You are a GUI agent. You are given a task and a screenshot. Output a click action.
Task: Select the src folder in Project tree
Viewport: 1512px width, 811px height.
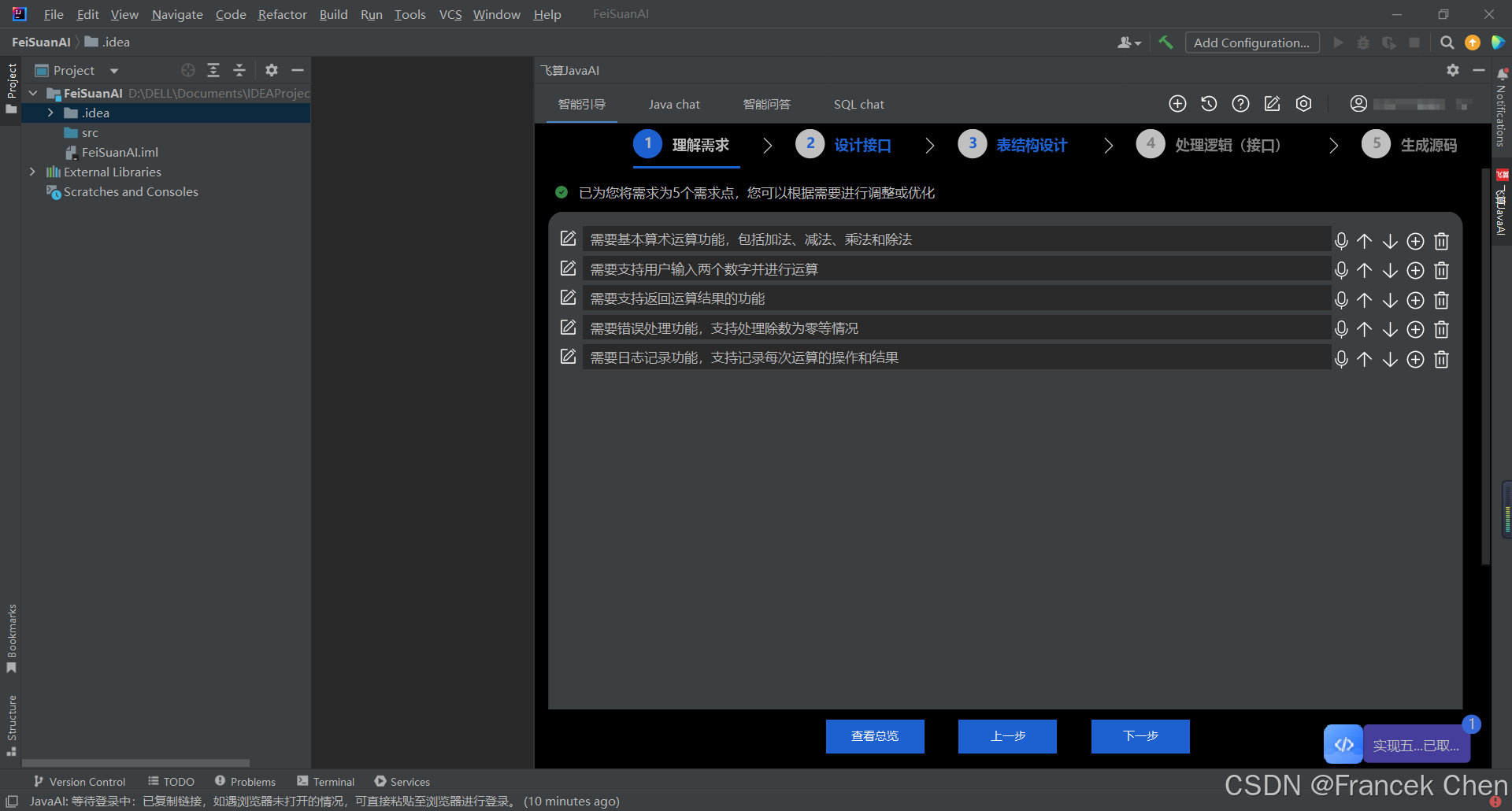90,132
